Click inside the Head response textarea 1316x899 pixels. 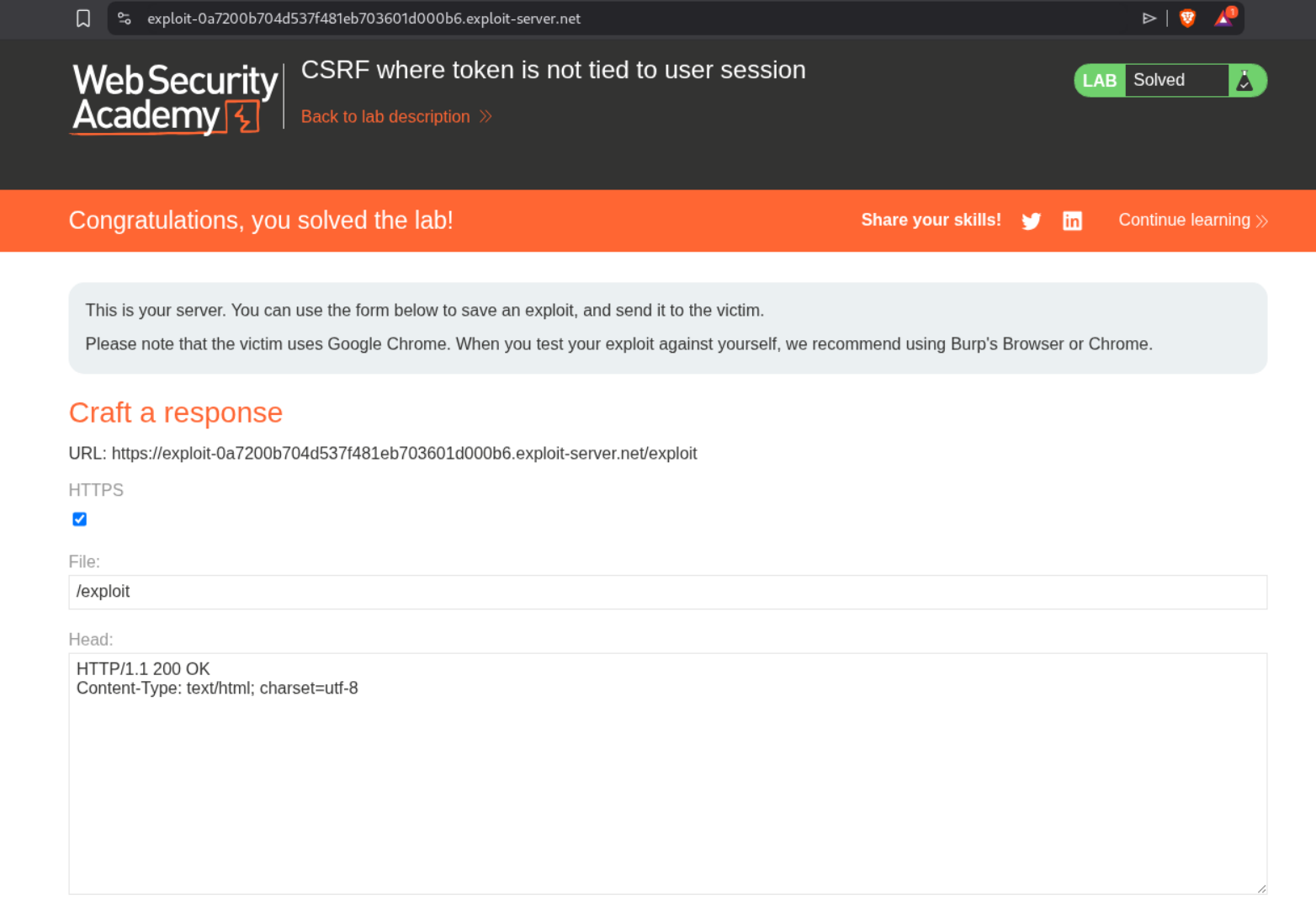[667, 773]
